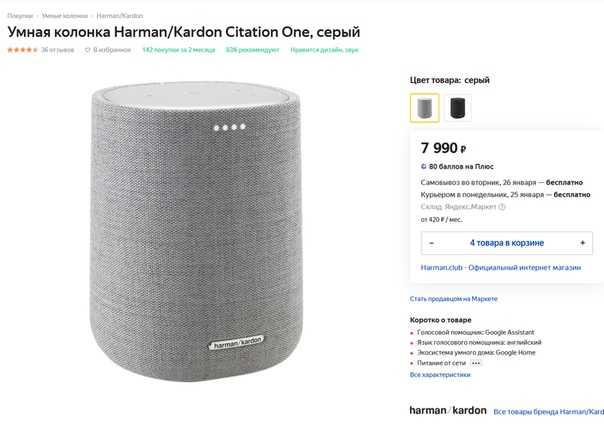Select the gray color swatch

[424, 108]
